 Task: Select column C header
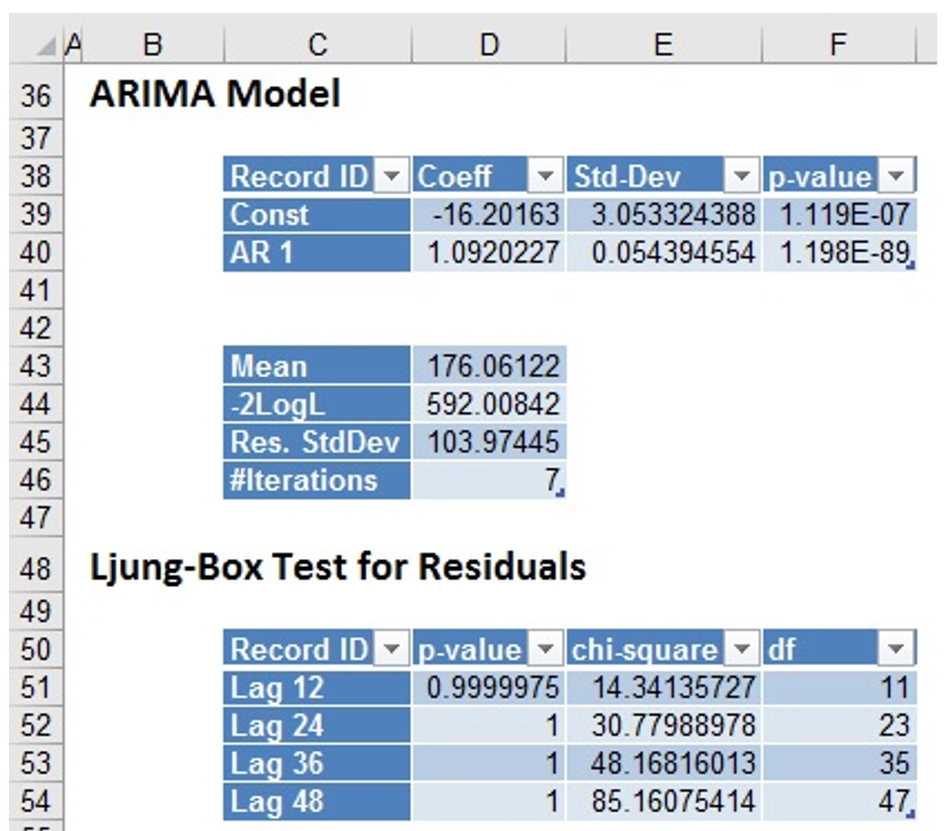pyautogui.click(x=317, y=43)
